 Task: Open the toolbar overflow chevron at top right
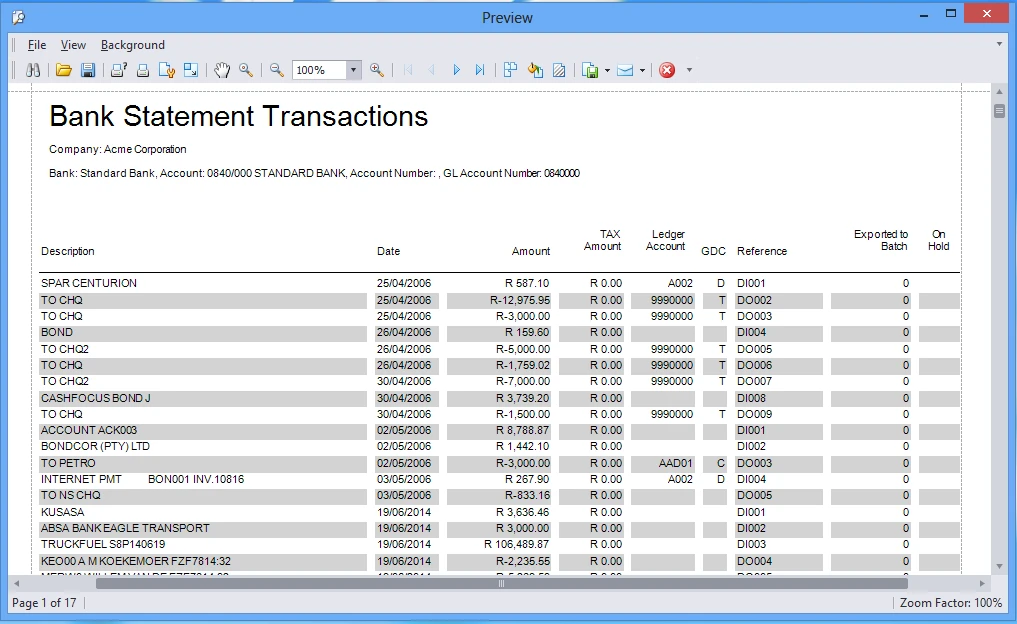coord(1001,44)
